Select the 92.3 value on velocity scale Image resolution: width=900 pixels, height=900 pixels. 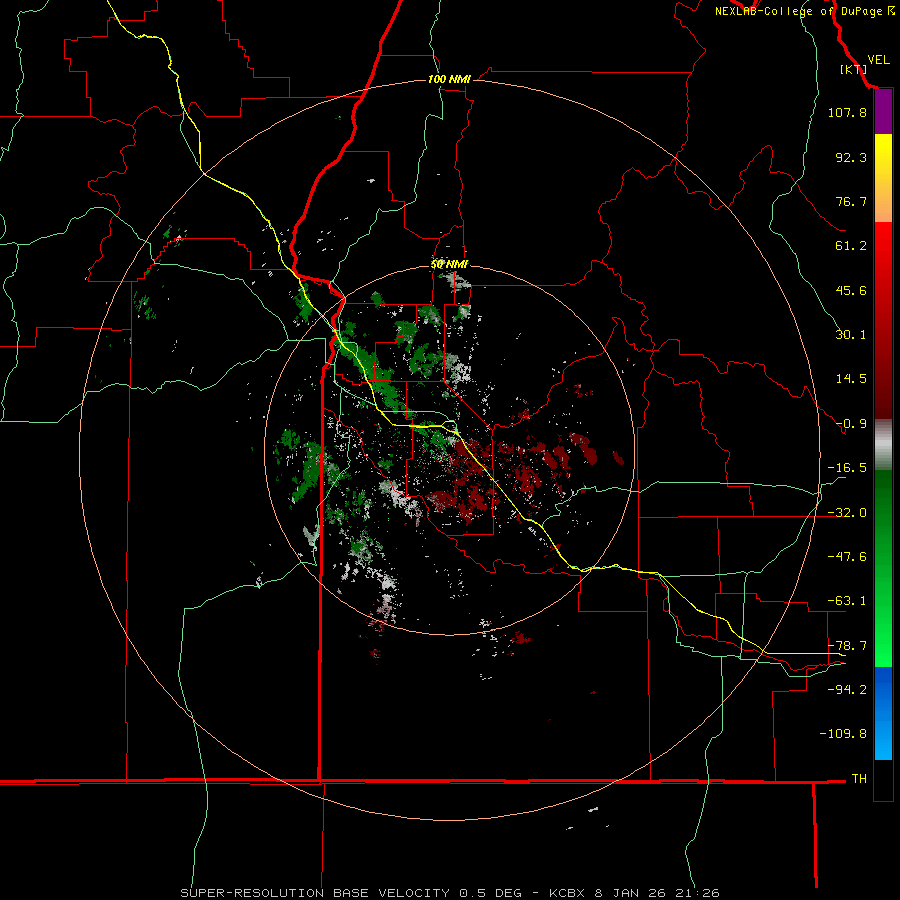[x=851, y=157]
